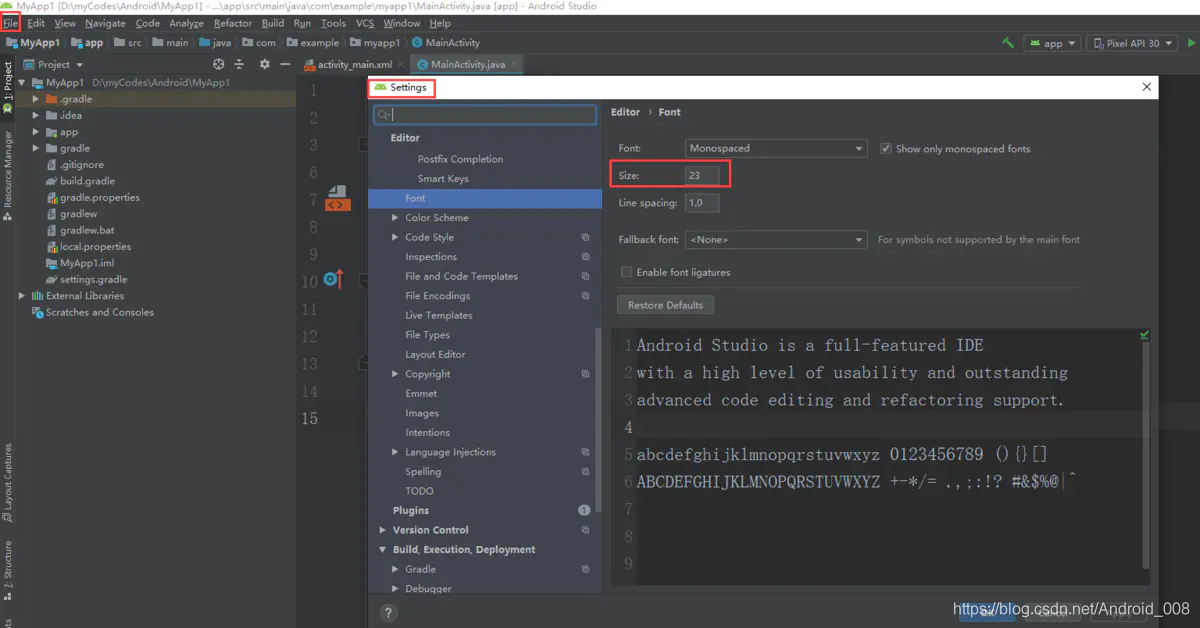Image resolution: width=1200 pixels, height=628 pixels.
Task: Uncheck Show only monospaced fonts
Action: click(x=886, y=149)
